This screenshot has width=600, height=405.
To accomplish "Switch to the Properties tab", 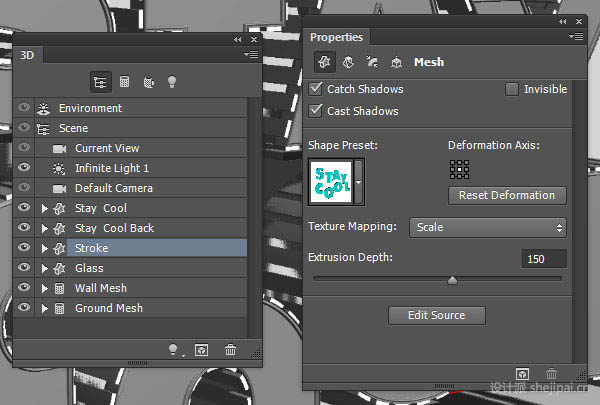I will [336, 37].
